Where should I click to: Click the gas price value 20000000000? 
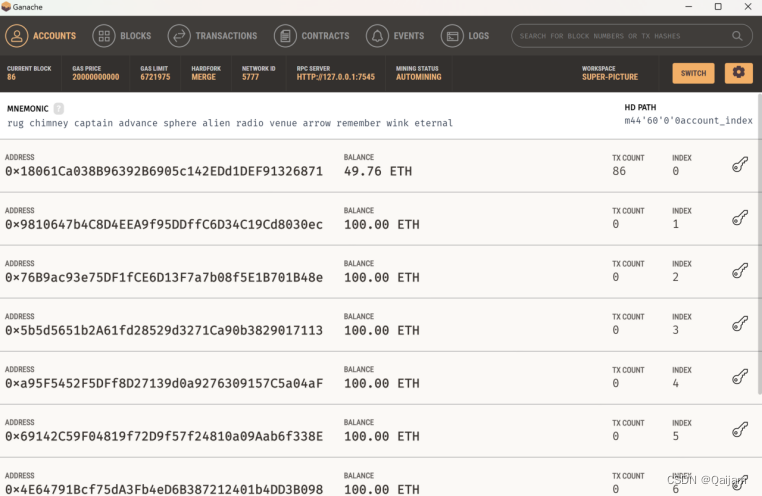pos(96,77)
